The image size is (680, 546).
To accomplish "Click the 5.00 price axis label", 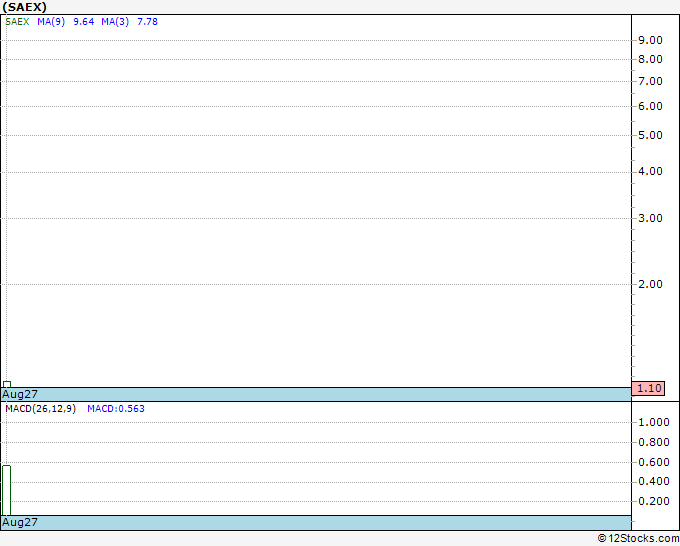I will pyautogui.click(x=651, y=135).
